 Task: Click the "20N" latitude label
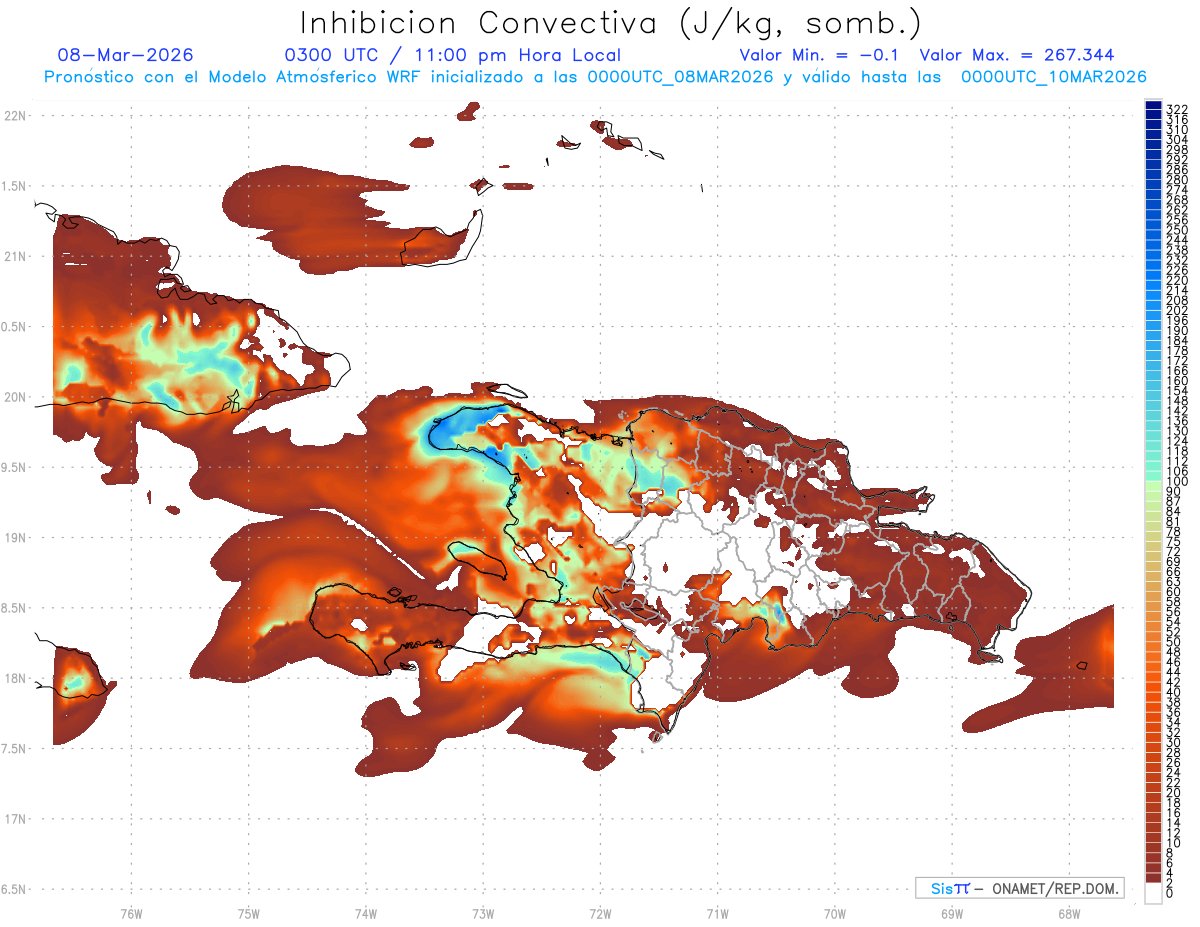tap(16, 397)
